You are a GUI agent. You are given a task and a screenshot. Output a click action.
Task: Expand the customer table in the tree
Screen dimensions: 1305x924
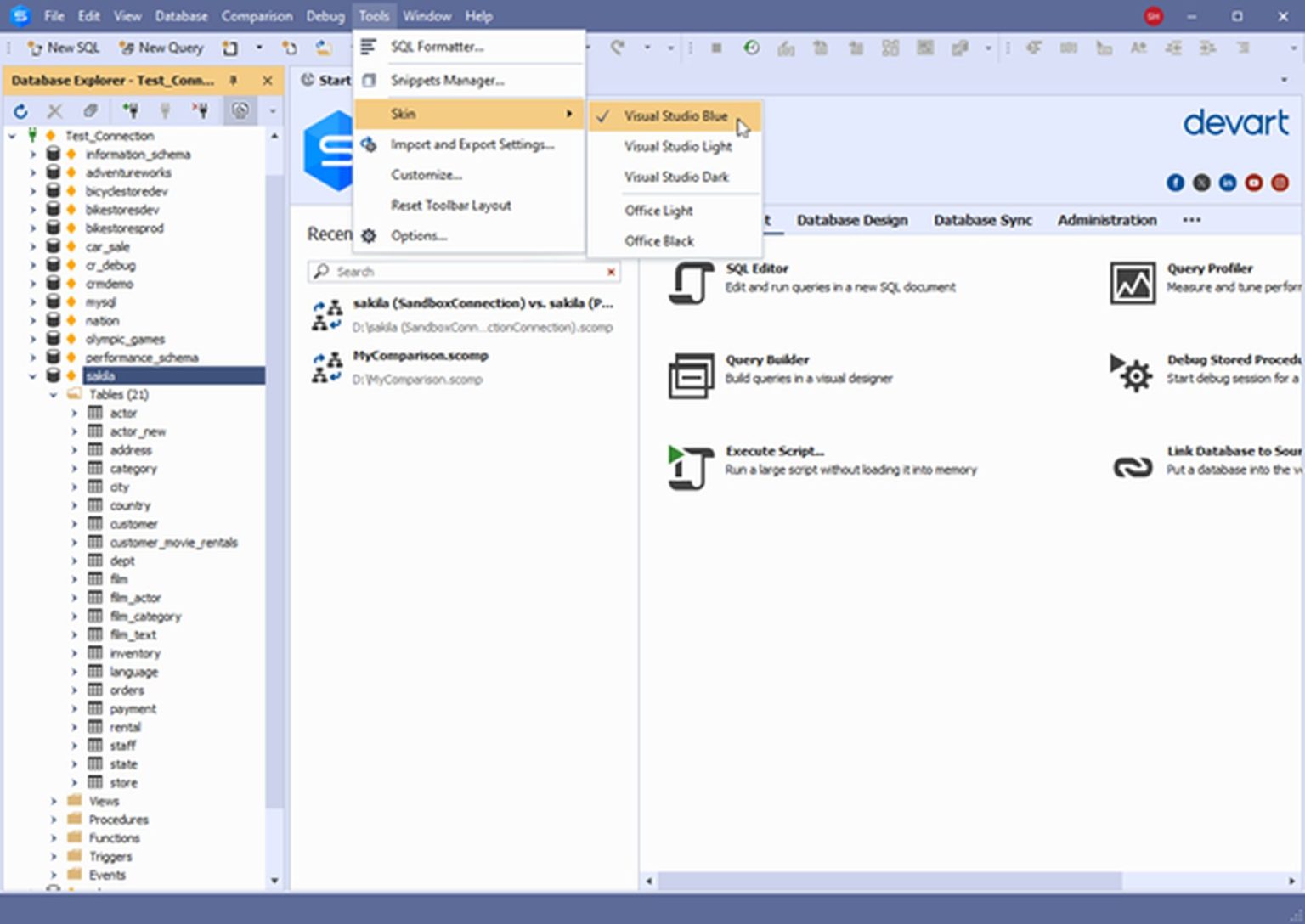point(75,523)
